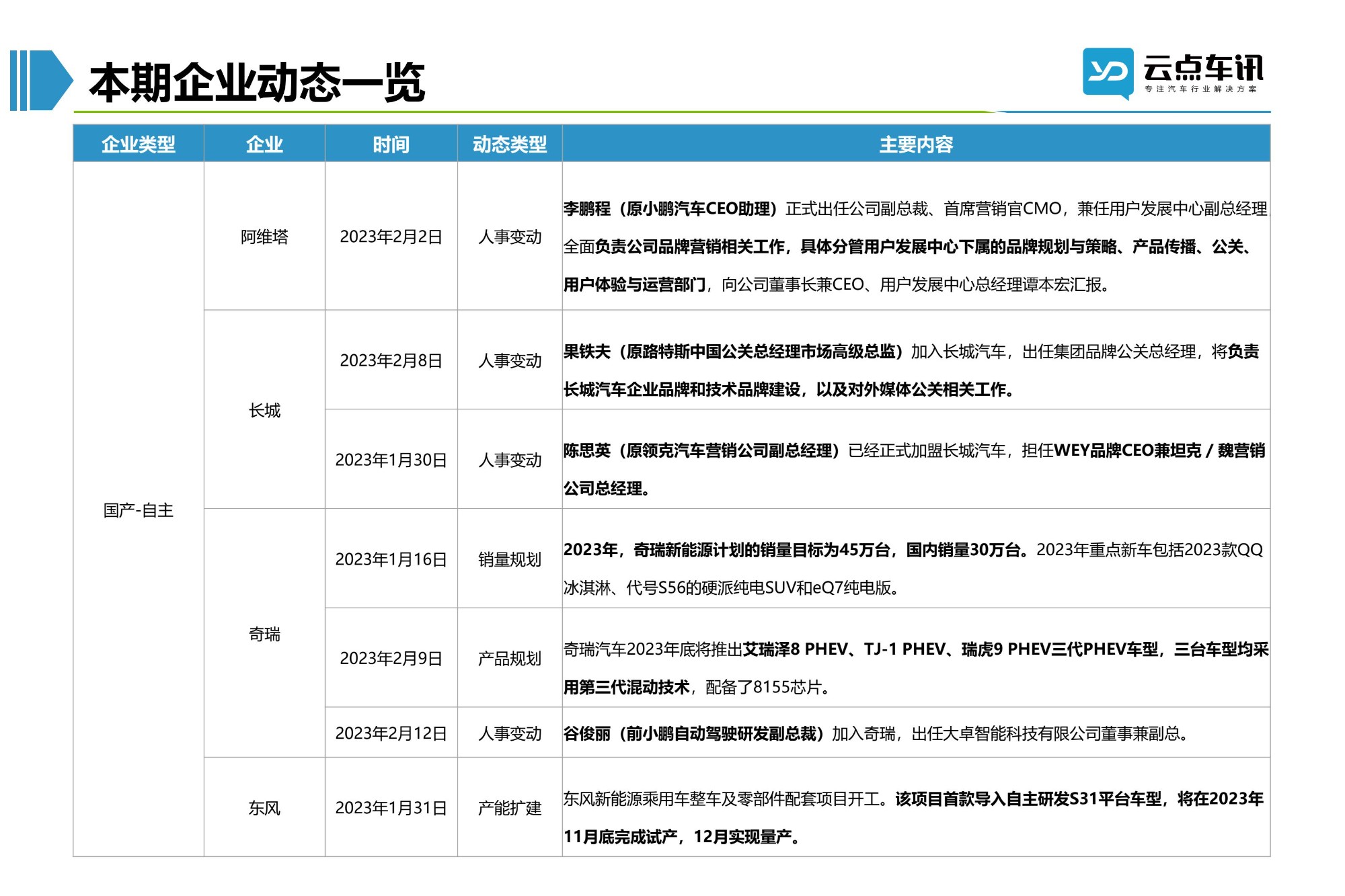The height and width of the screenshot is (896, 1345).
Task: Click the line 11月底完成试产，12月实现量产
Action: pyautogui.click(x=681, y=837)
